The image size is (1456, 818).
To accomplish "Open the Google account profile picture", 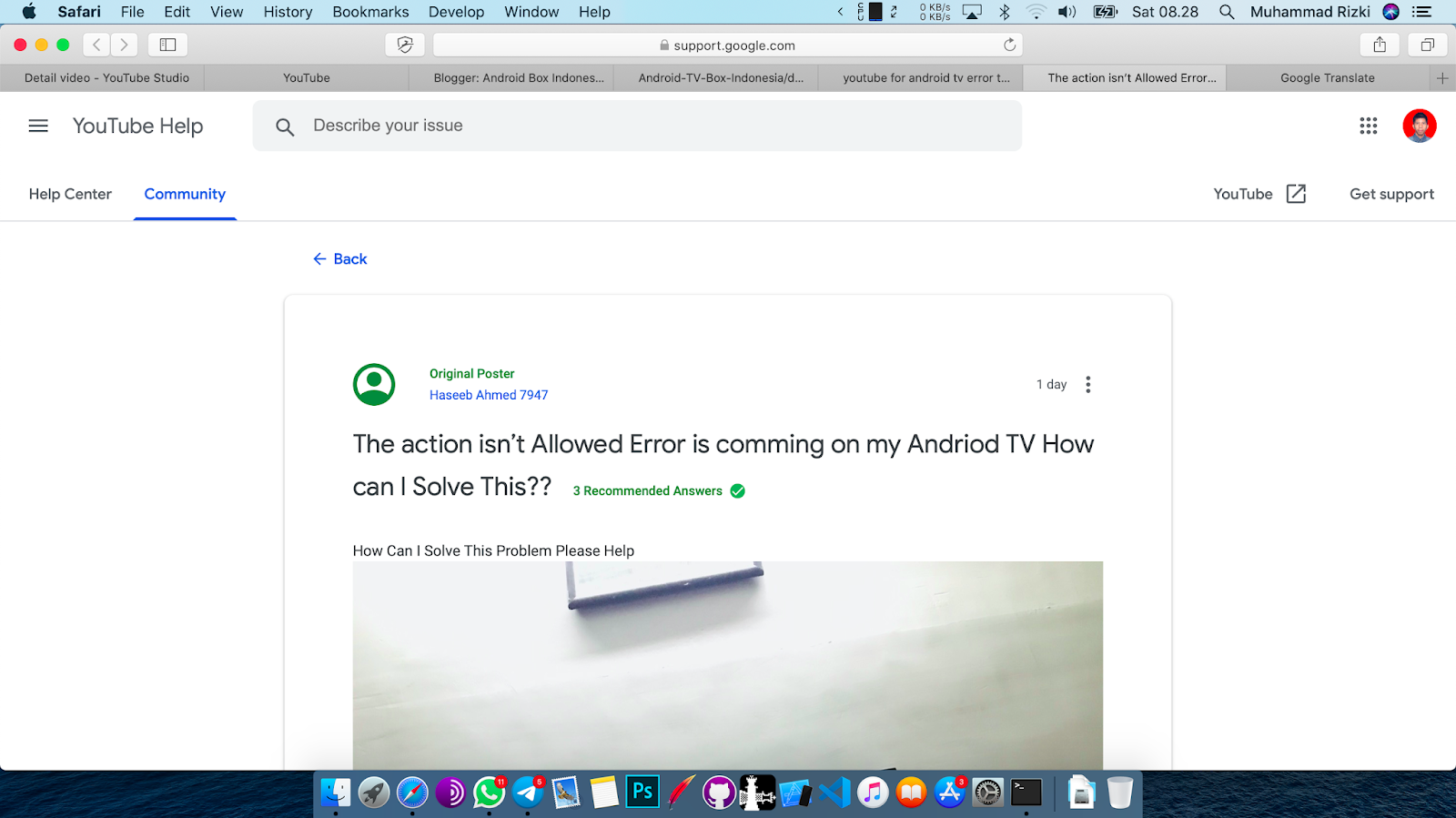I will (1420, 126).
